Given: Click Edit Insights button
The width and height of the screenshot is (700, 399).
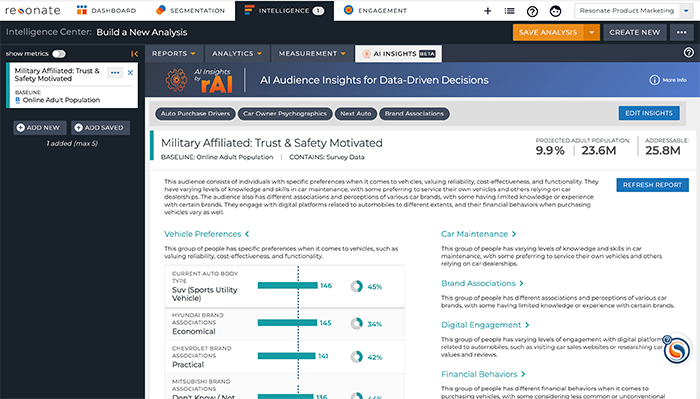Looking at the screenshot, I should click(x=649, y=113).
